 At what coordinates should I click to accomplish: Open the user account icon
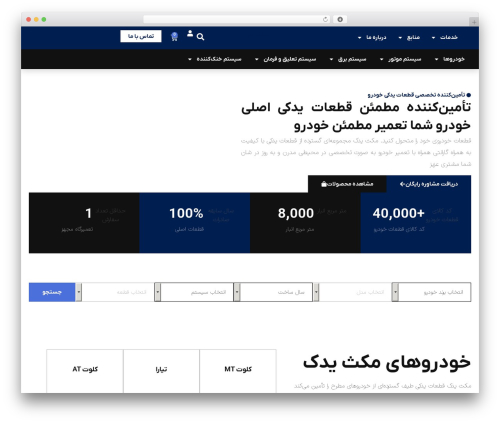(190, 33)
